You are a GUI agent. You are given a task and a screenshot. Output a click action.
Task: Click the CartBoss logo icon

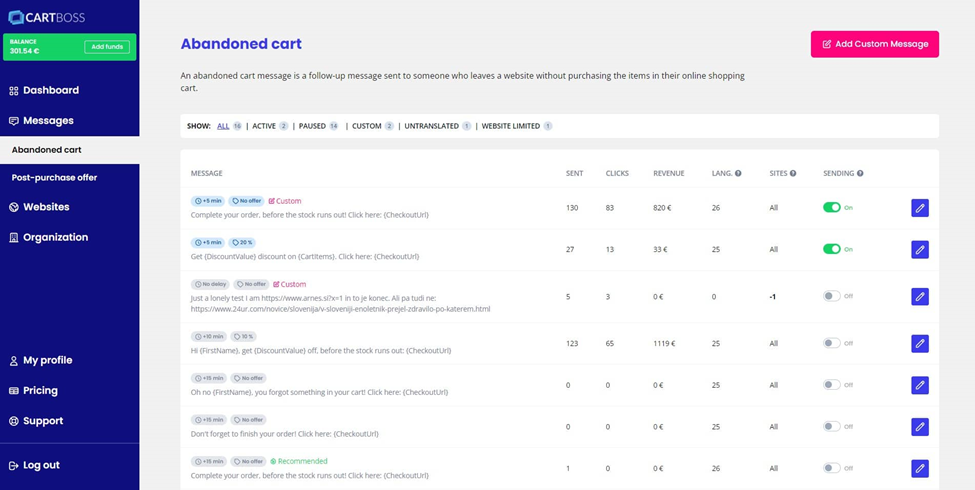pos(15,17)
